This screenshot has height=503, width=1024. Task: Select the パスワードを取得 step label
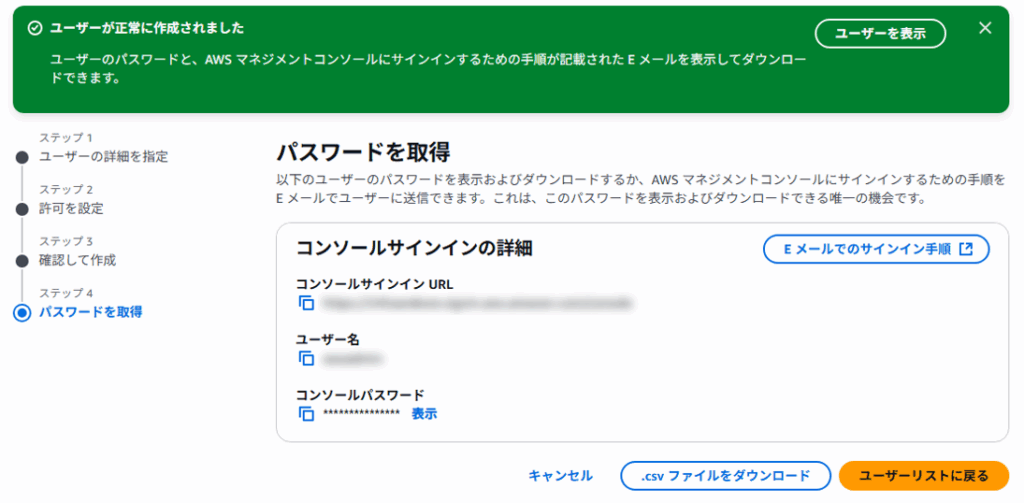(90, 313)
